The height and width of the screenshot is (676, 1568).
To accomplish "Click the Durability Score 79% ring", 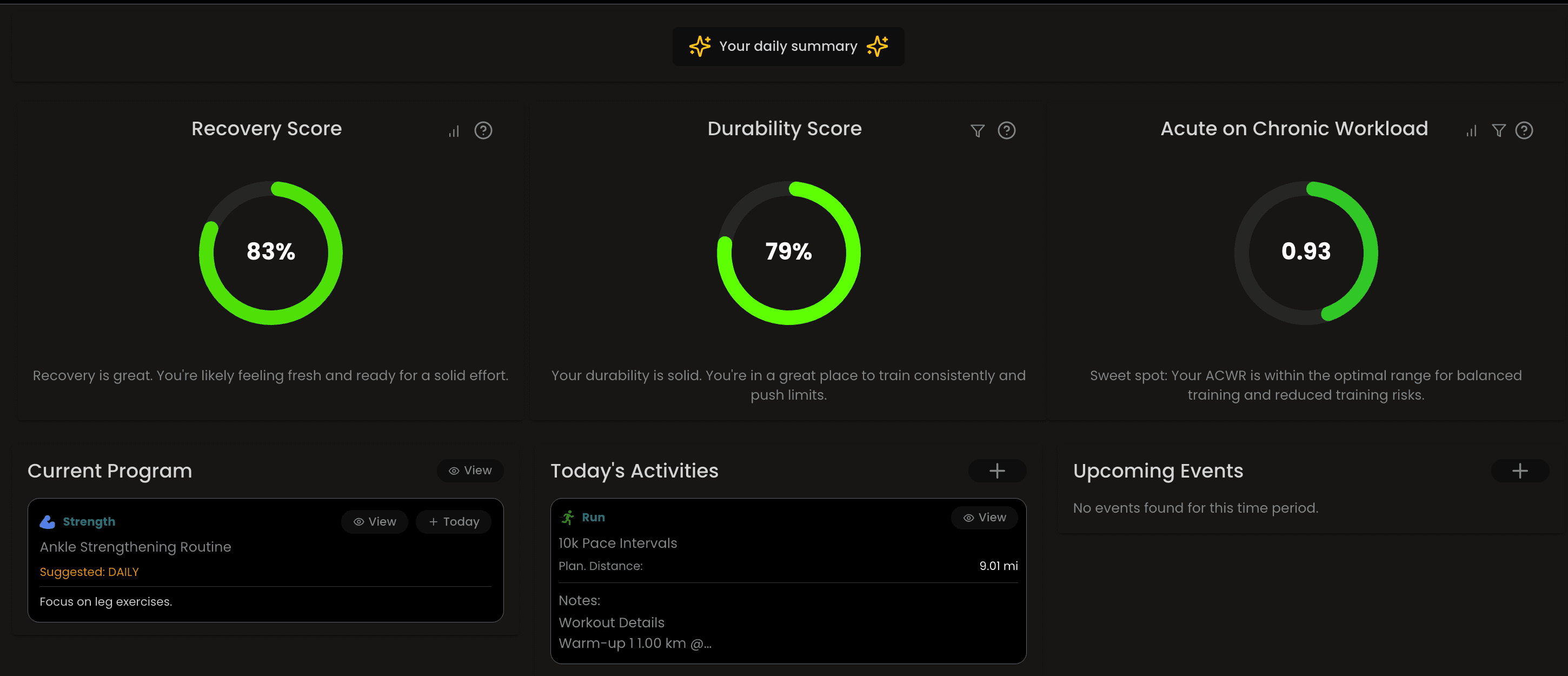I will click(788, 252).
